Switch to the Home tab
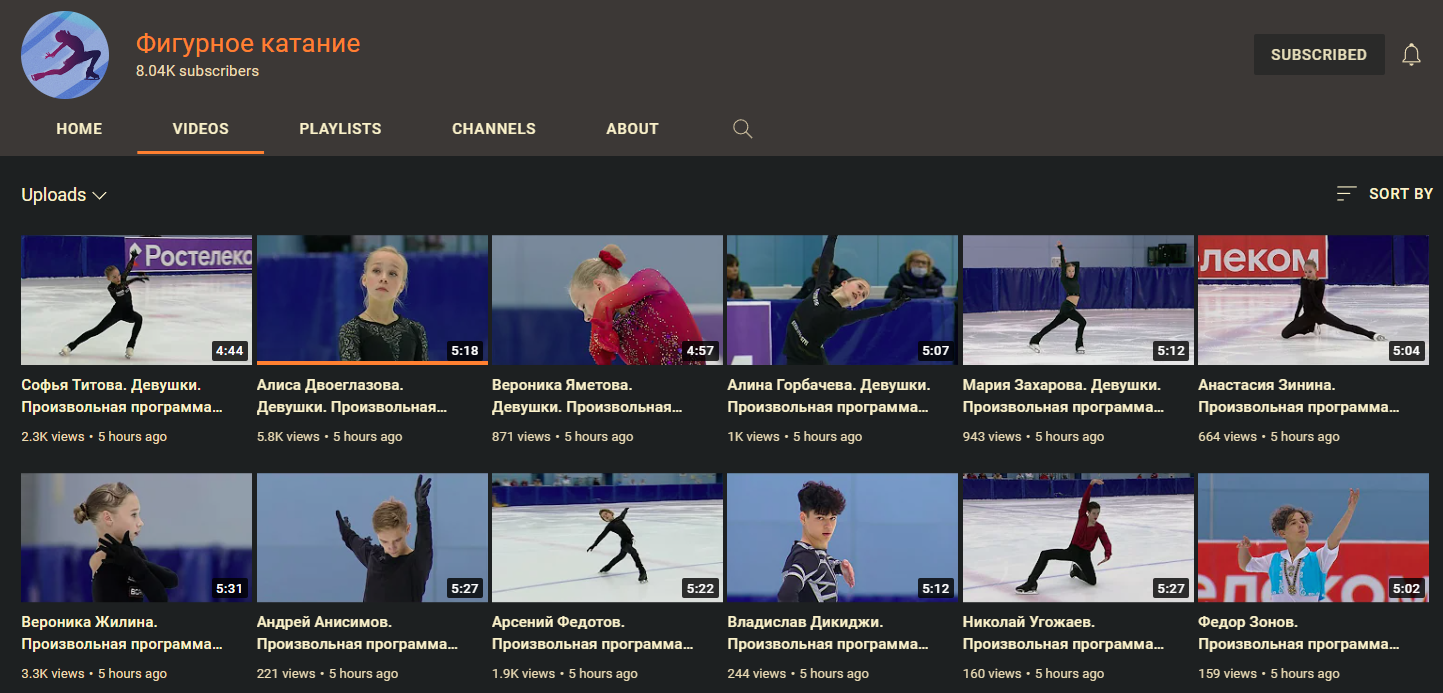Viewport: 1443px width, 693px height. [79, 129]
